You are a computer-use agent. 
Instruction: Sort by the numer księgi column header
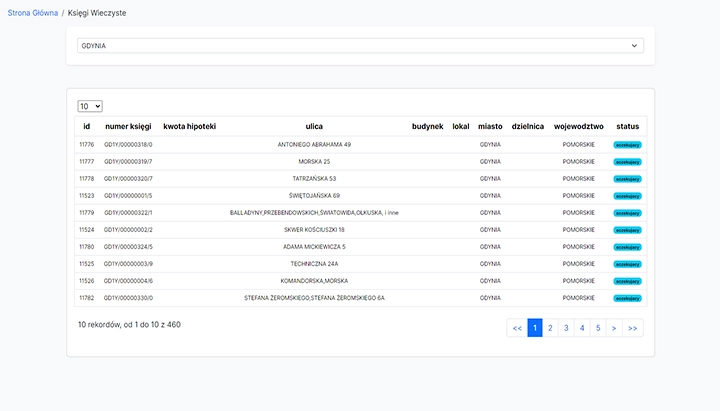(x=128, y=127)
